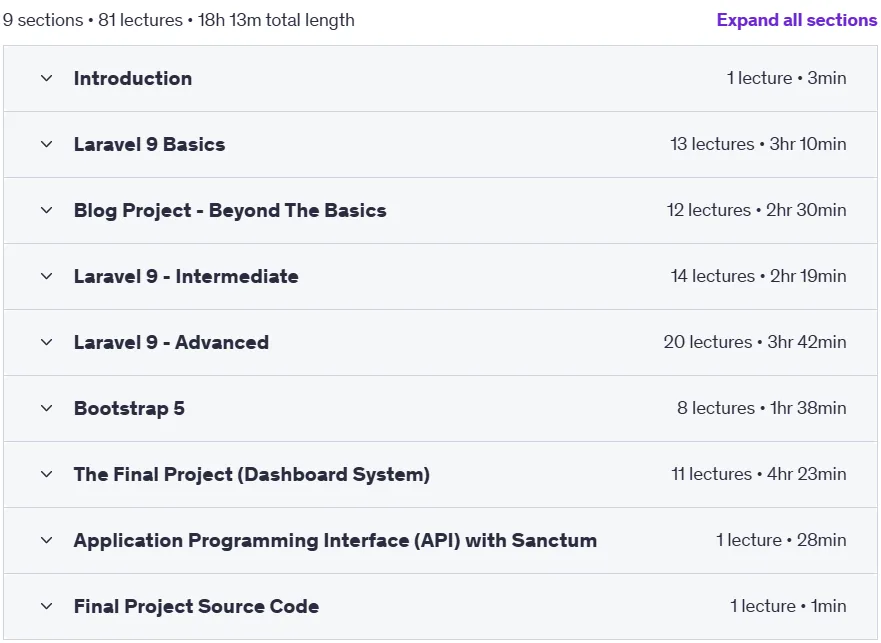Viewport: 881px width, 643px height.
Task: Expand chevron next to Laravel 9 - Advanced
Action: [47, 342]
